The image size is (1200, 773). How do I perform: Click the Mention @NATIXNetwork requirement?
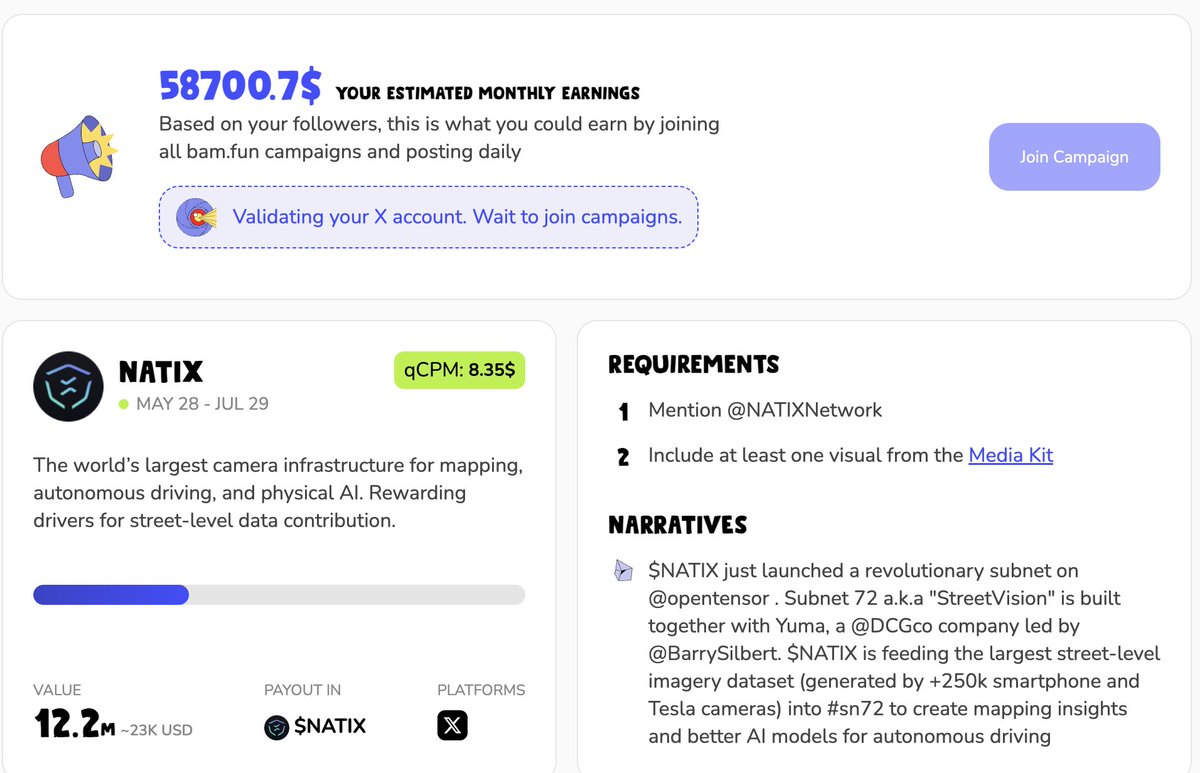tap(765, 410)
